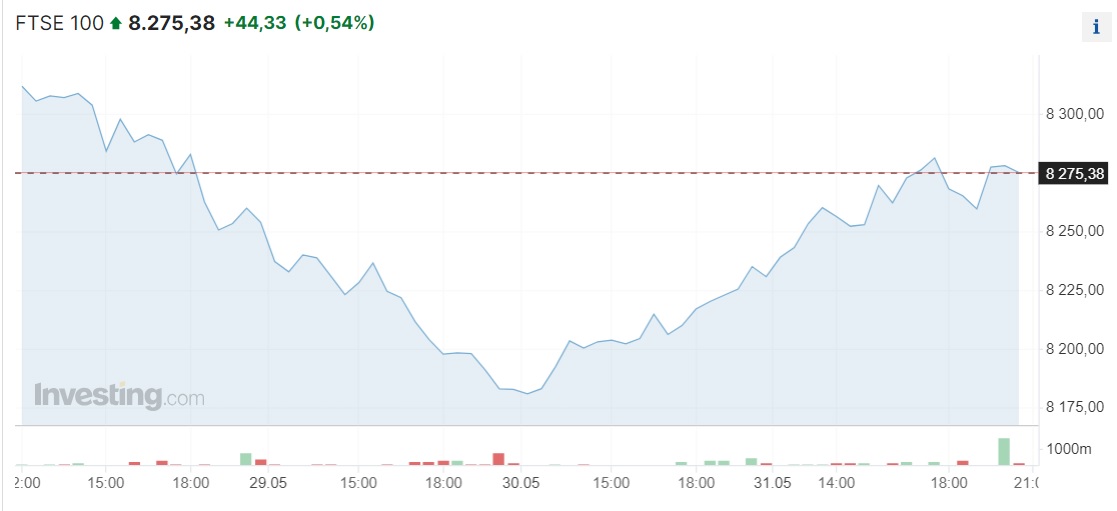The width and height of the screenshot is (1117, 511).
Task: Click the 1000m volume axis label
Action: pyautogui.click(x=1069, y=449)
